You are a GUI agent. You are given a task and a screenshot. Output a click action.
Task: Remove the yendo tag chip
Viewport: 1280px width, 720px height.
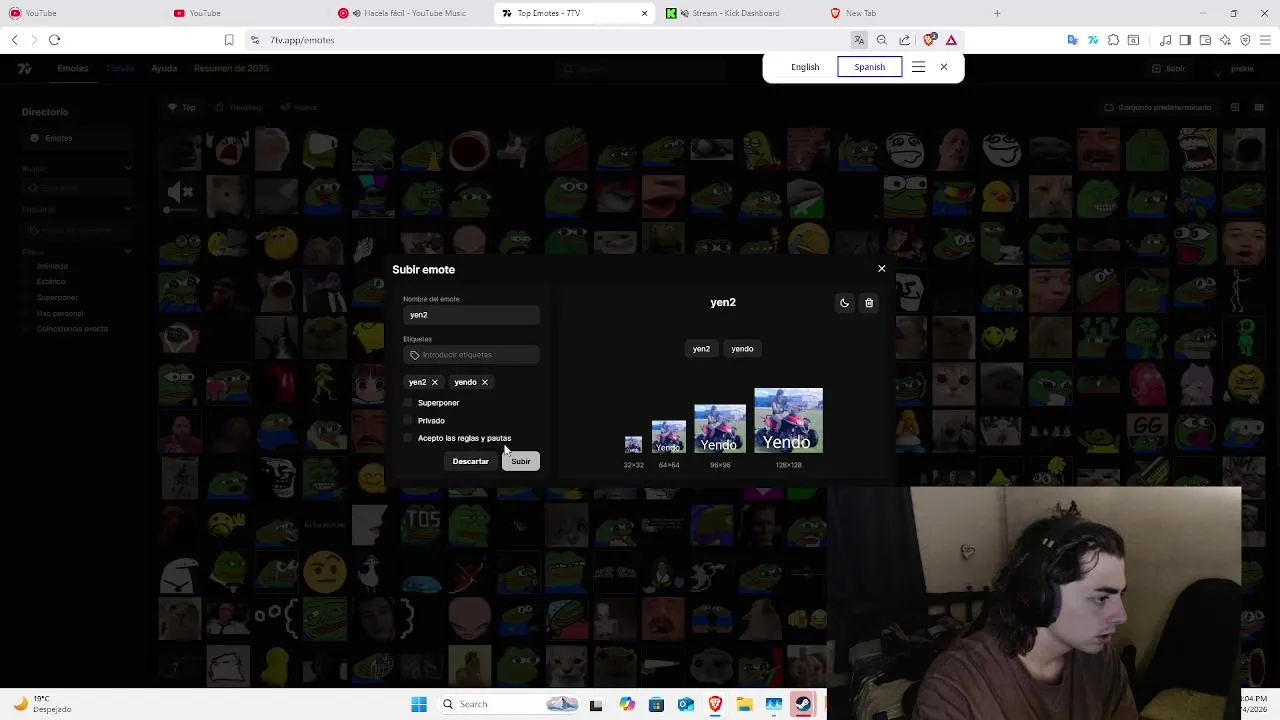click(x=485, y=382)
